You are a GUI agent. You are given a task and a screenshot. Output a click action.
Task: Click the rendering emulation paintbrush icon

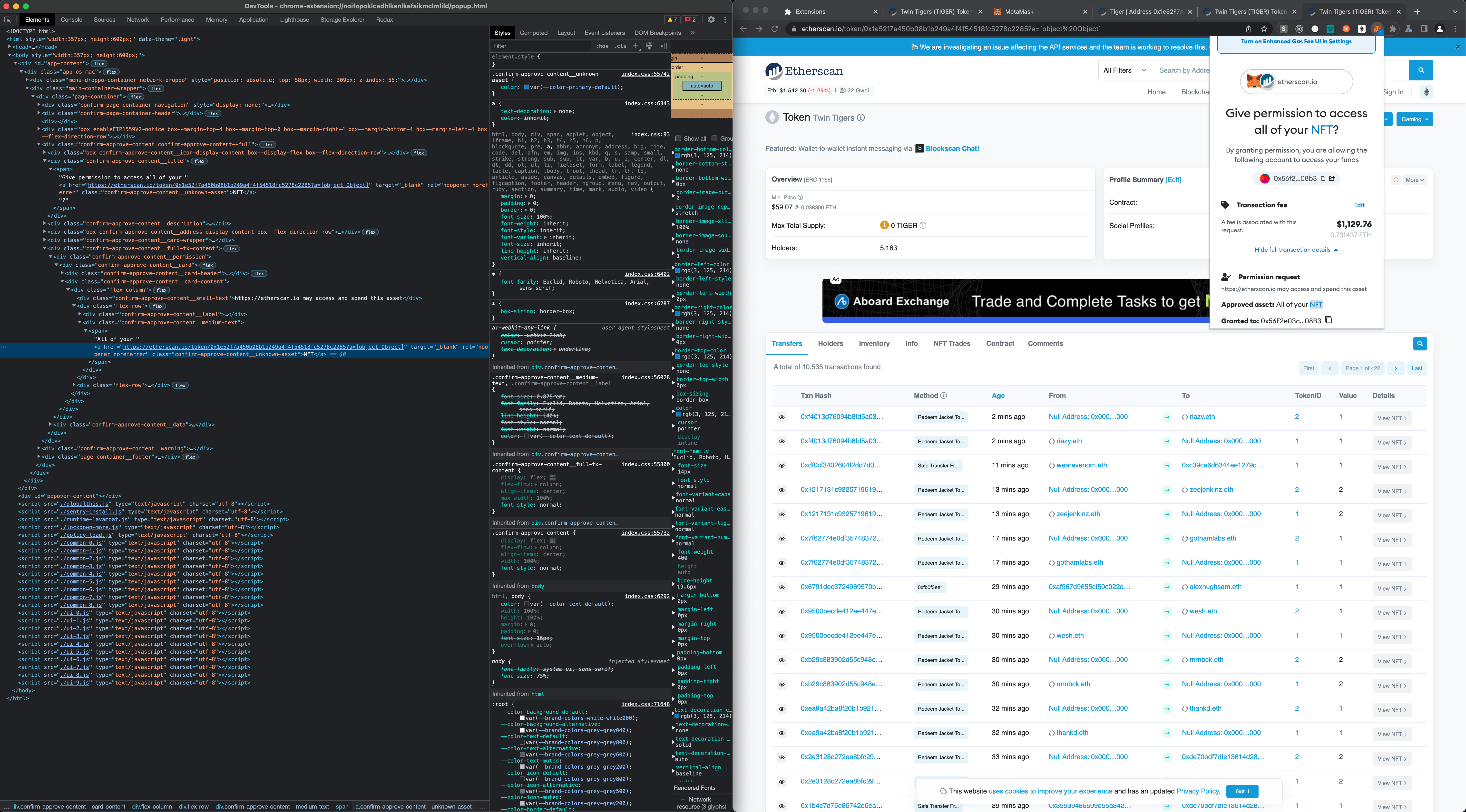[649, 46]
